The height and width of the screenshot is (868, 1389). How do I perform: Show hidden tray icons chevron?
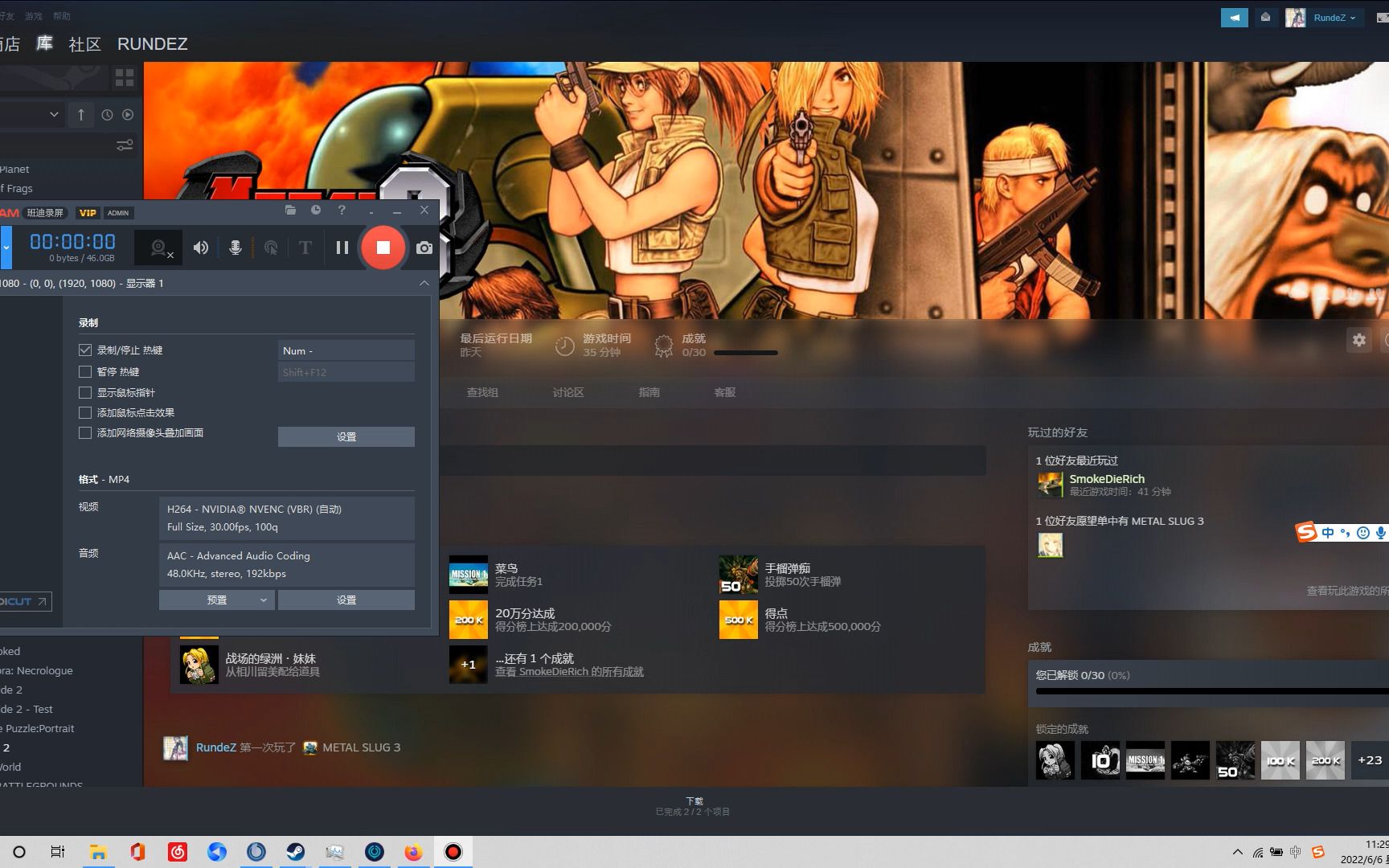pos(1237,852)
